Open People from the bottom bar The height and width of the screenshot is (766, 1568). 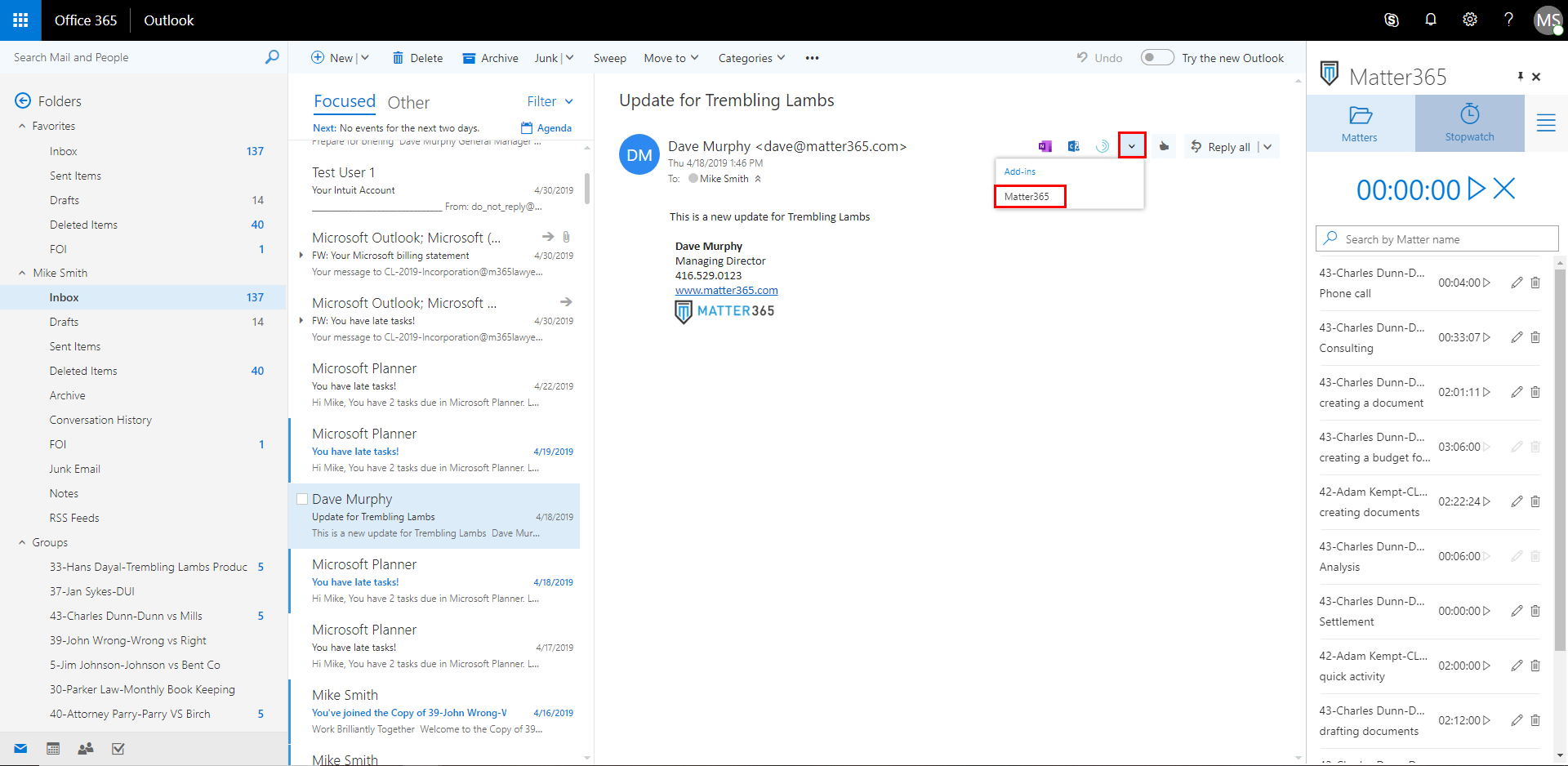coord(86,749)
